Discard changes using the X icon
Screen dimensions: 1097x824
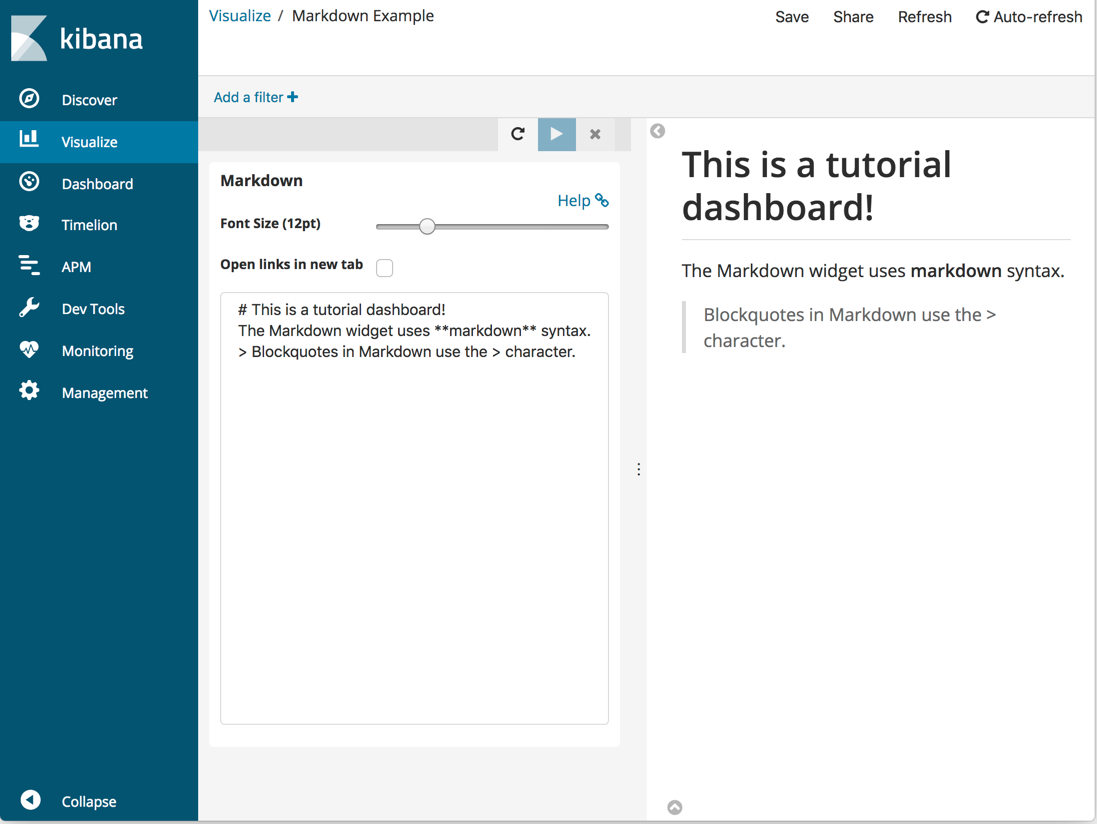point(595,133)
